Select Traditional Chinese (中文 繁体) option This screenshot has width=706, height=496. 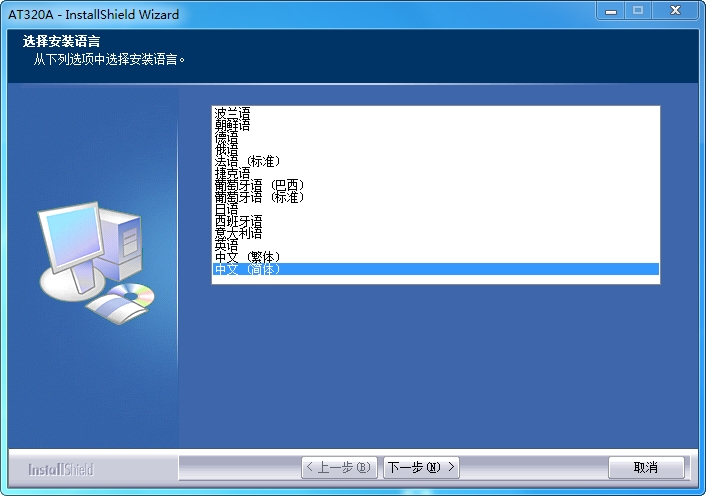[248, 257]
